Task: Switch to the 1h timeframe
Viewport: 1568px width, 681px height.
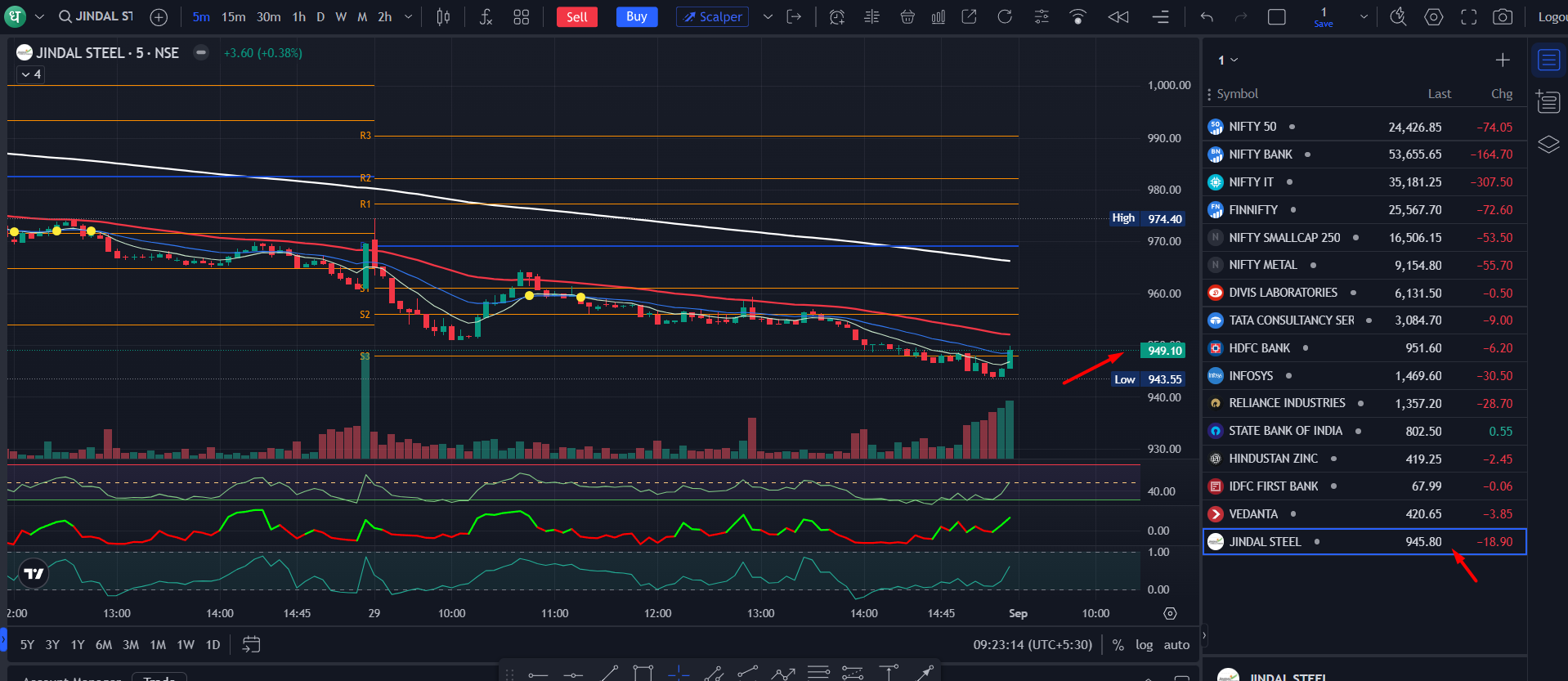Action: click(x=299, y=16)
